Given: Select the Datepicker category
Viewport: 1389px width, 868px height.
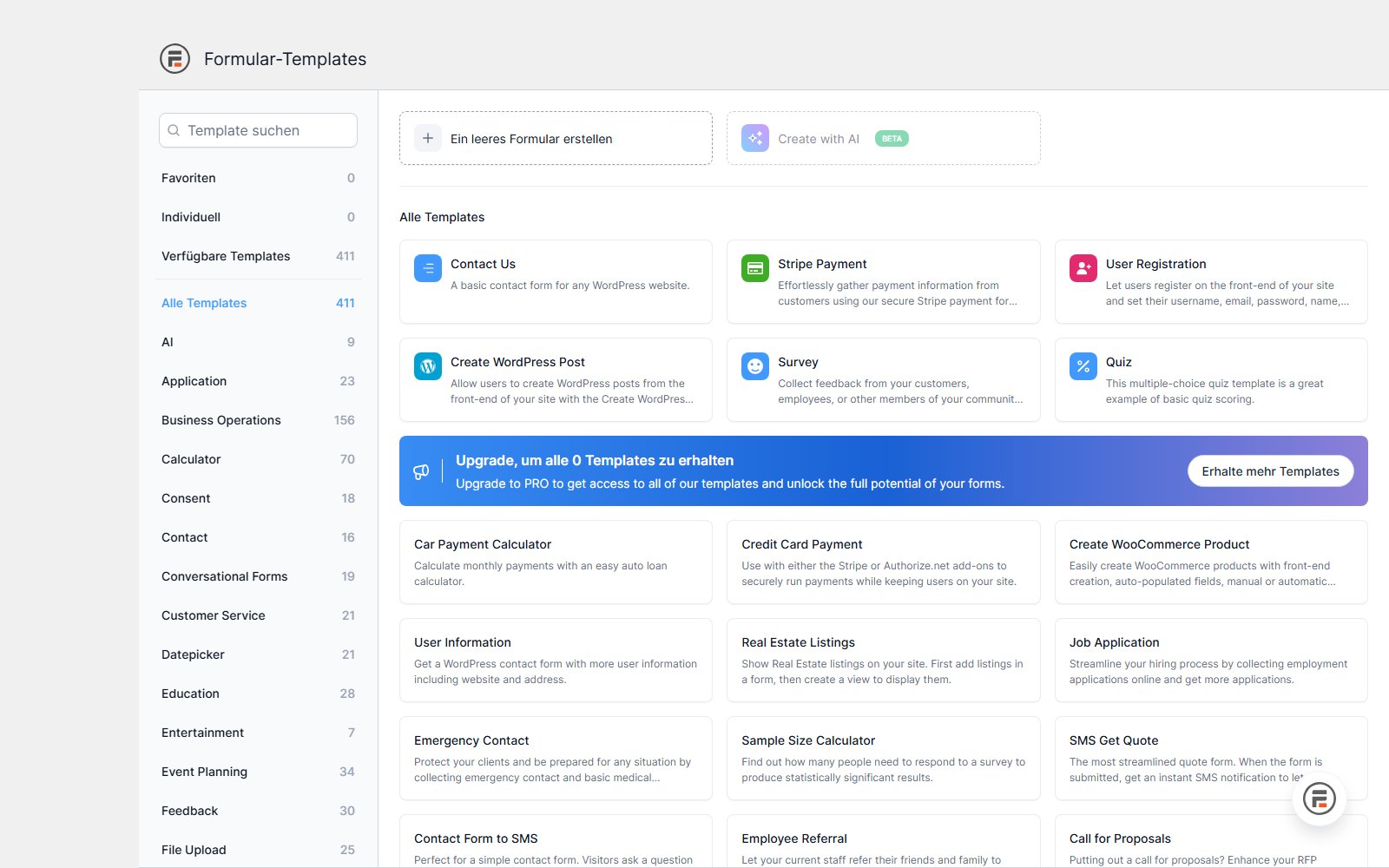Looking at the screenshot, I should 258,654.
